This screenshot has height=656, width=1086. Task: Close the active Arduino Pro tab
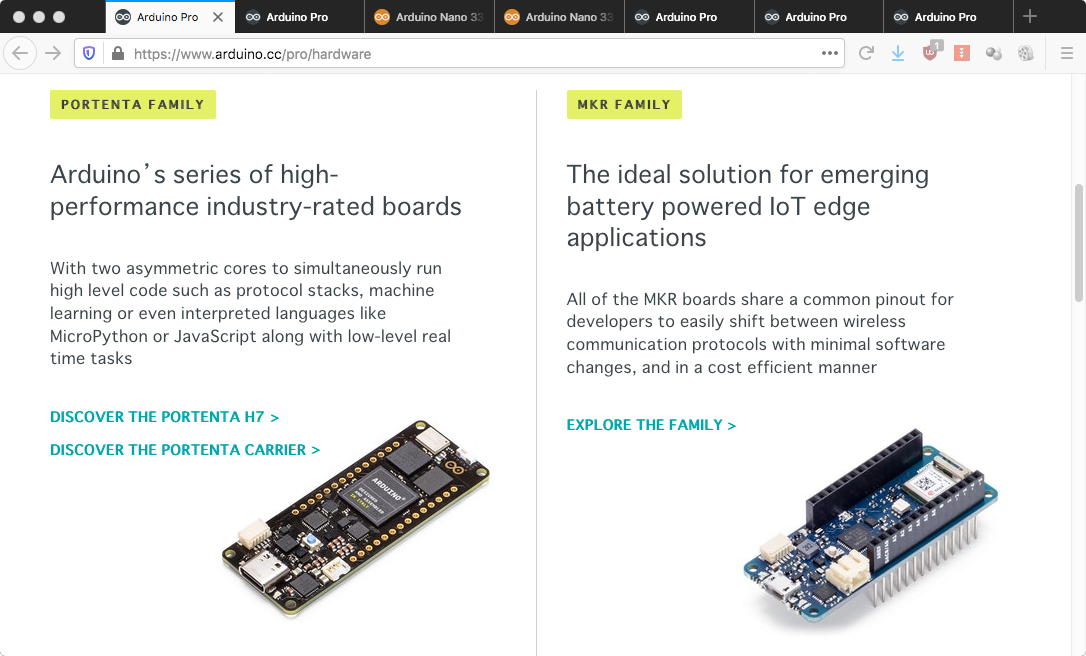click(x=218, y=17)
